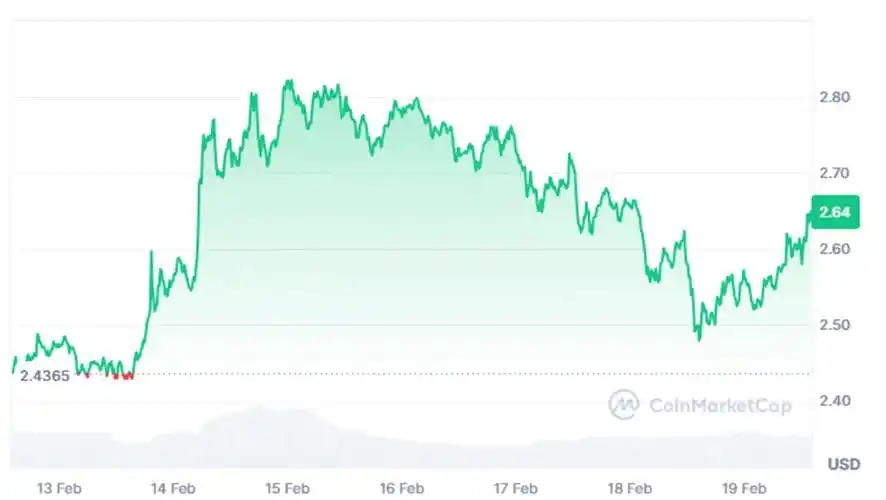Select the 16 Feb date label
This screenshot has width=886, height=500.
(x=401, y=488)
